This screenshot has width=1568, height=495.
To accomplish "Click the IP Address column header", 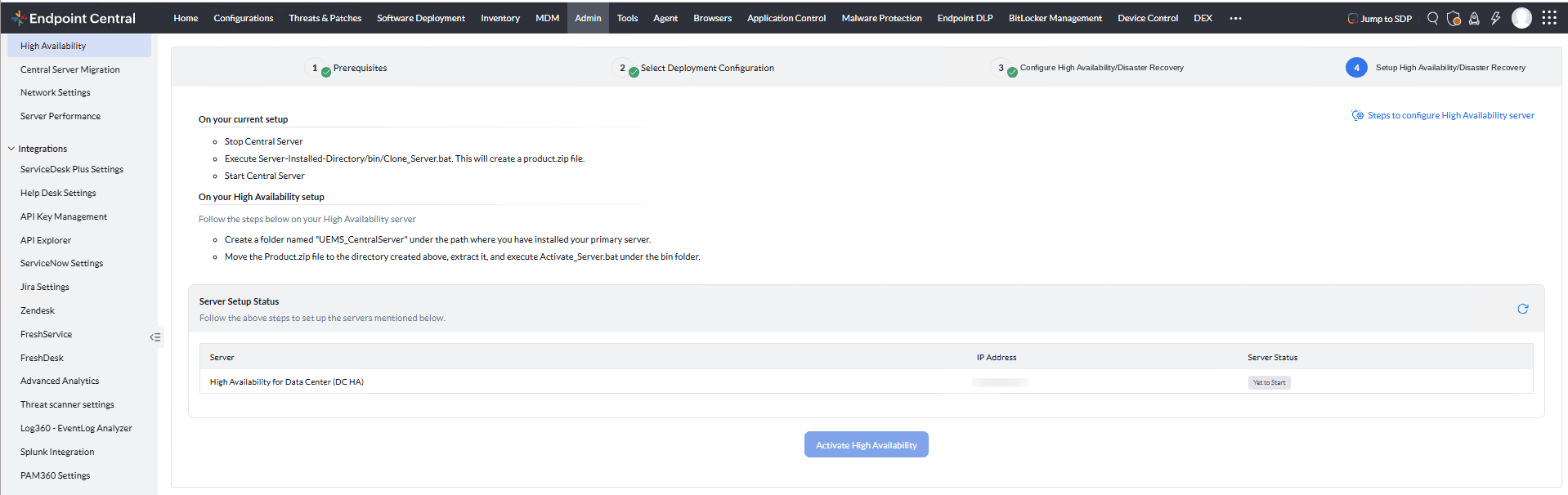I will click(x=997, y=357).
